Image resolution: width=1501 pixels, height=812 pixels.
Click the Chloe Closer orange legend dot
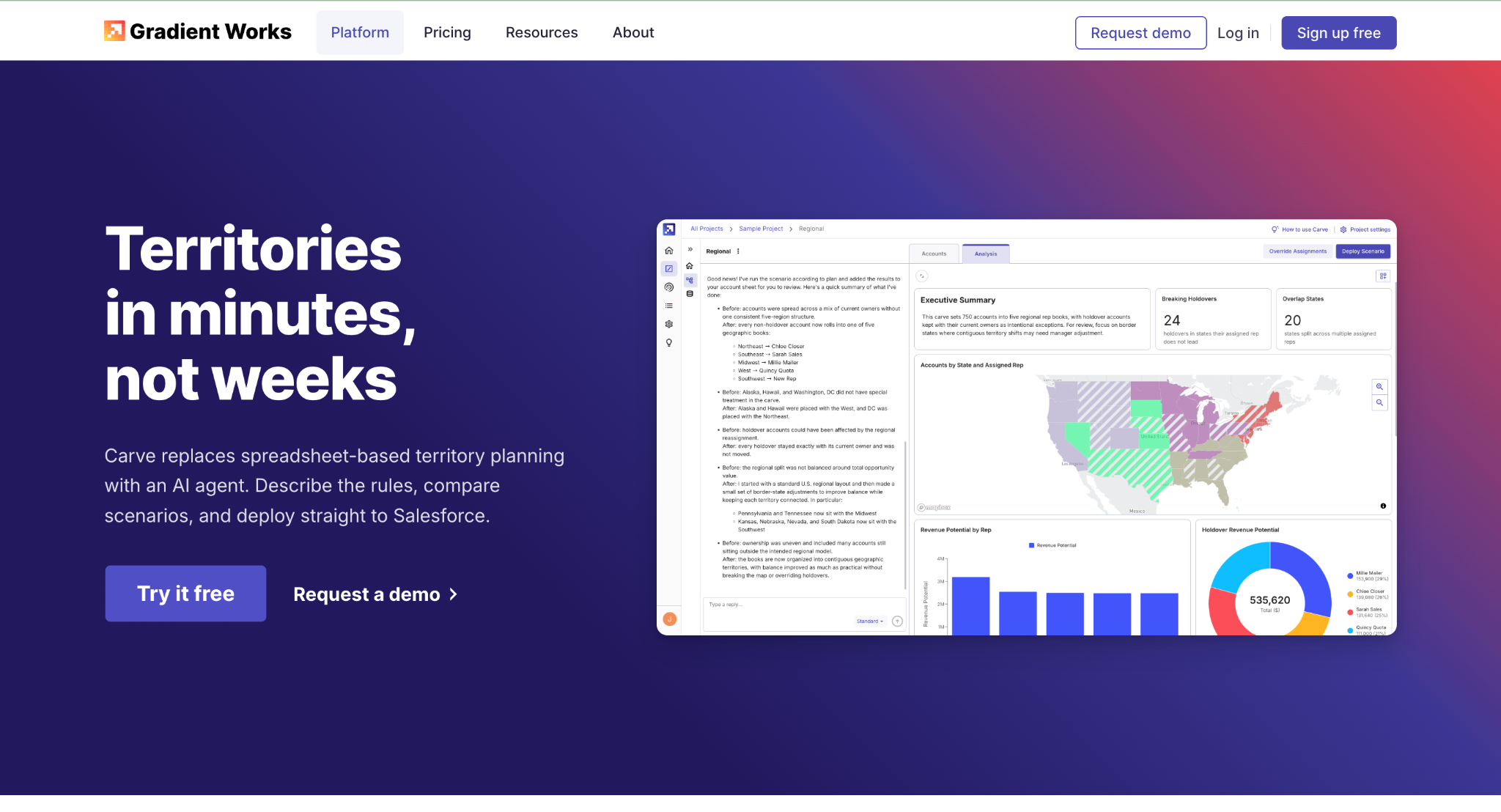1350,594
